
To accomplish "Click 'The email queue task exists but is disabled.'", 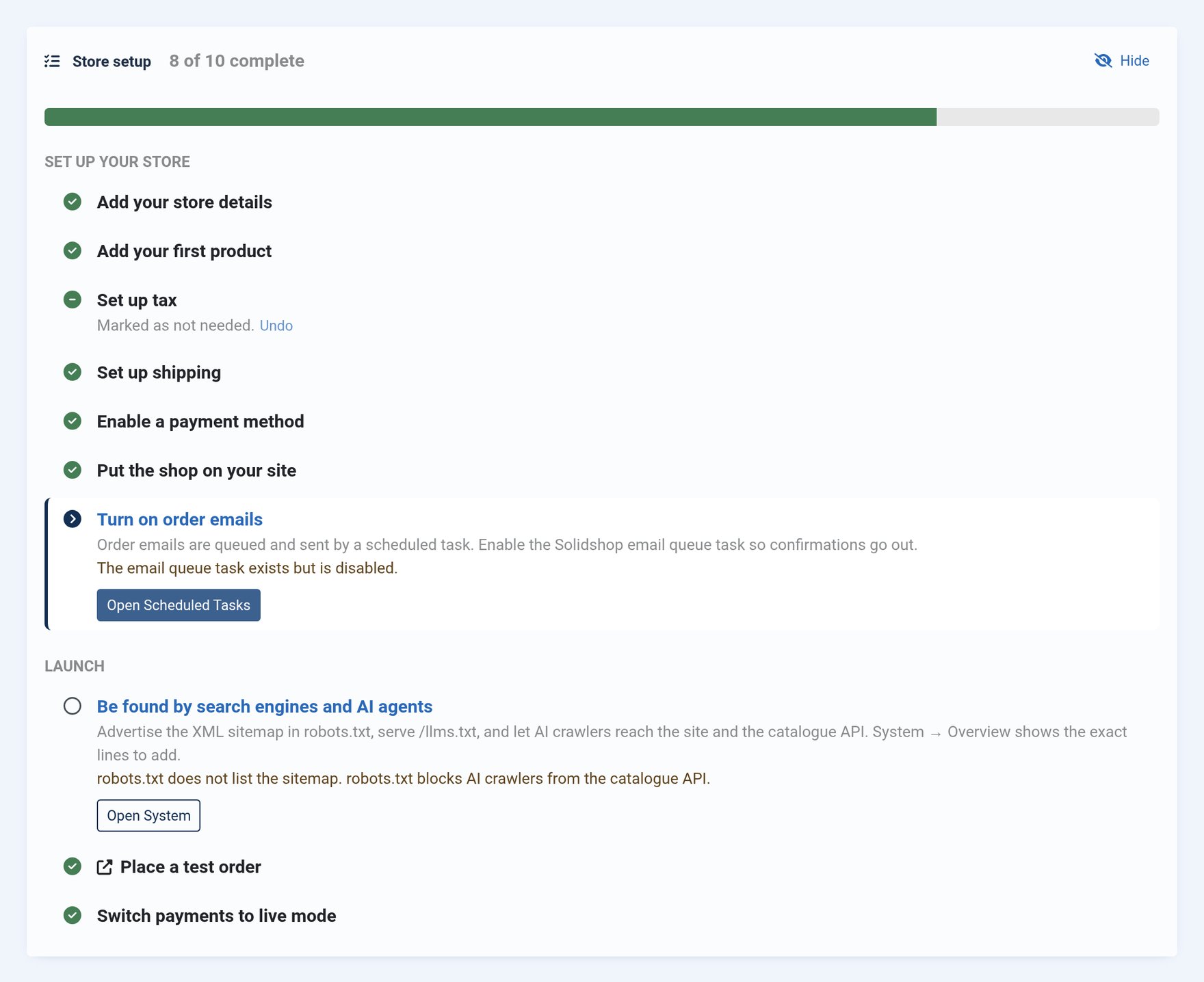I will click(247, 568).
